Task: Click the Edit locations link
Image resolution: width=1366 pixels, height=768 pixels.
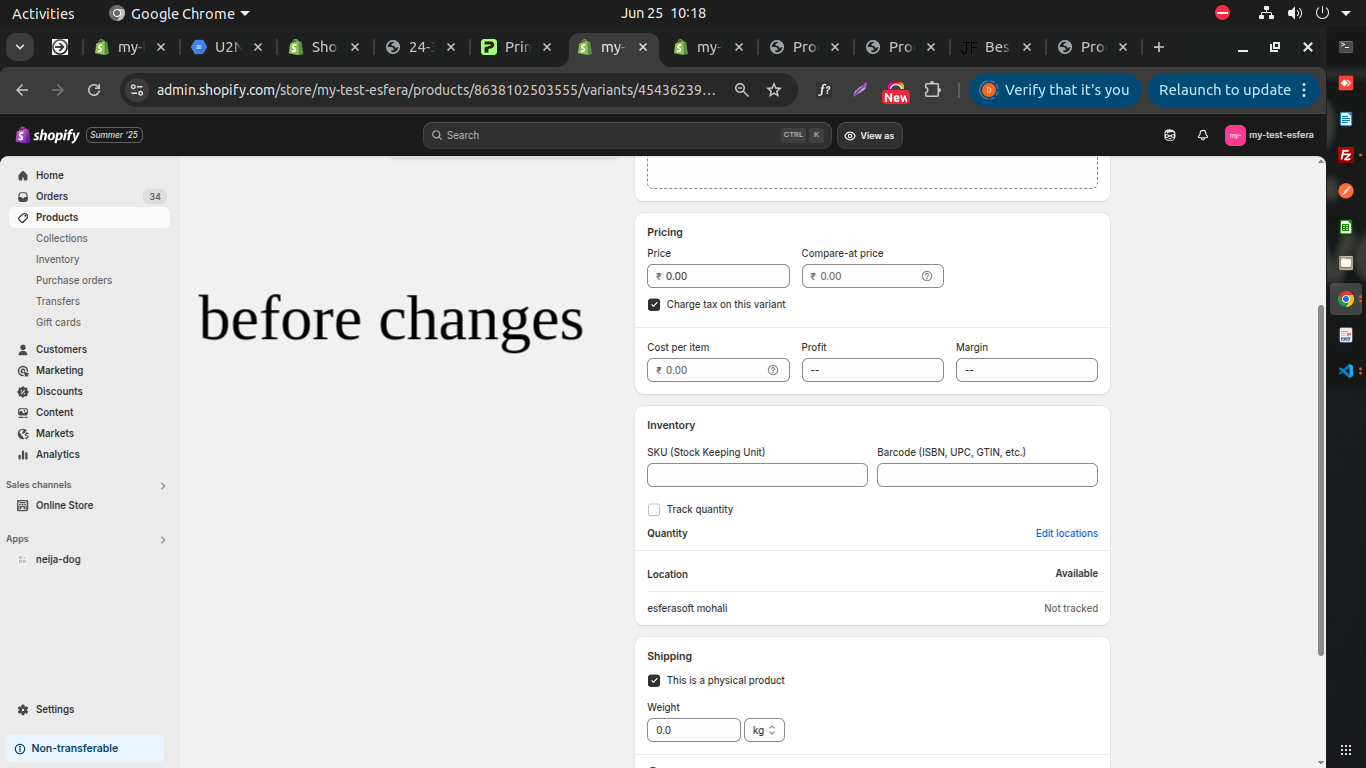Action: click(1066, 533)
